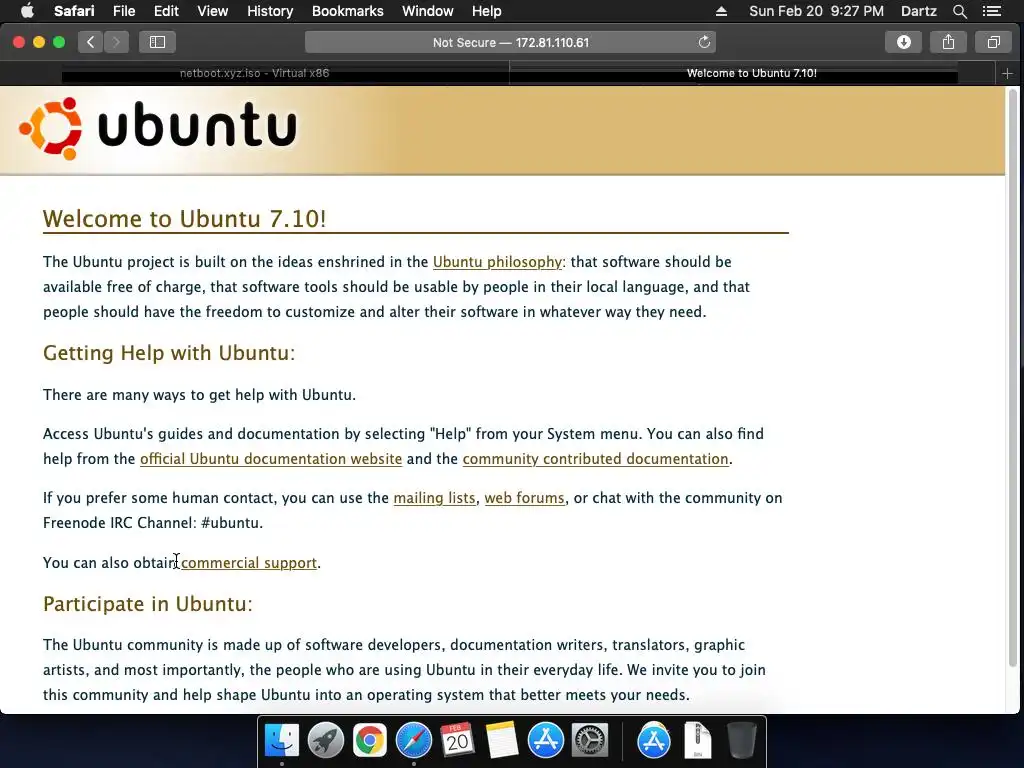Click the forward navigation arrow
The height and width of the screenshot is (768, 1024).
coord(116,42)
